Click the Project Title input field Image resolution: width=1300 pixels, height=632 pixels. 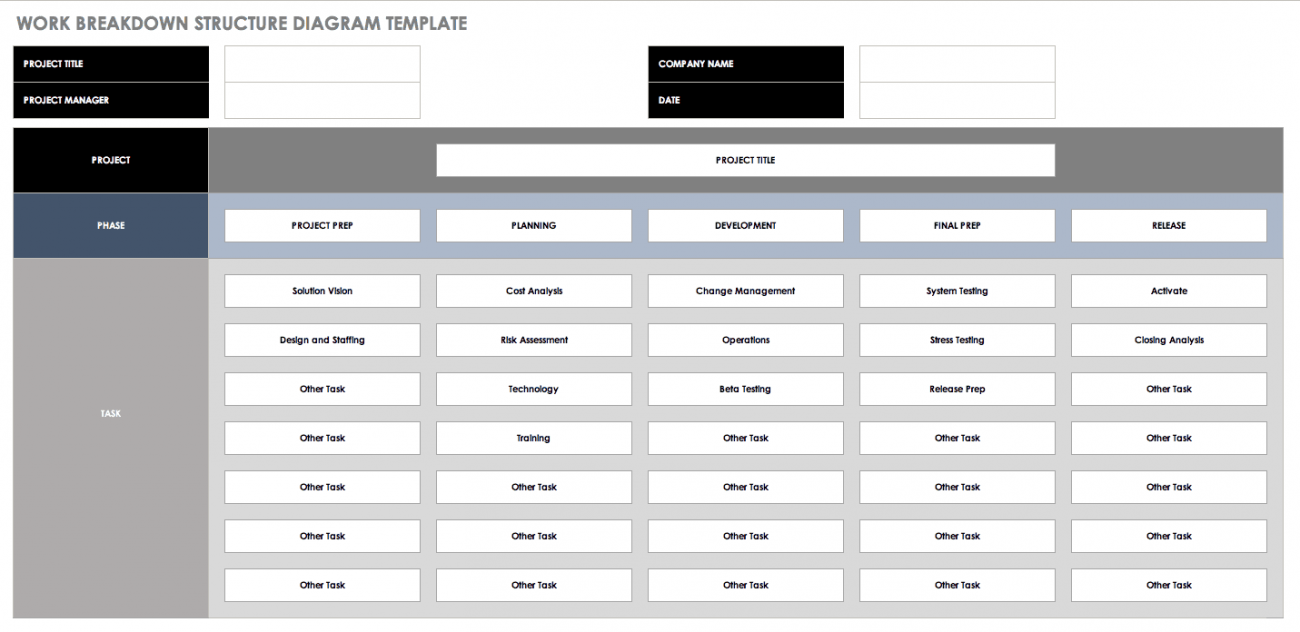point(322,64)
